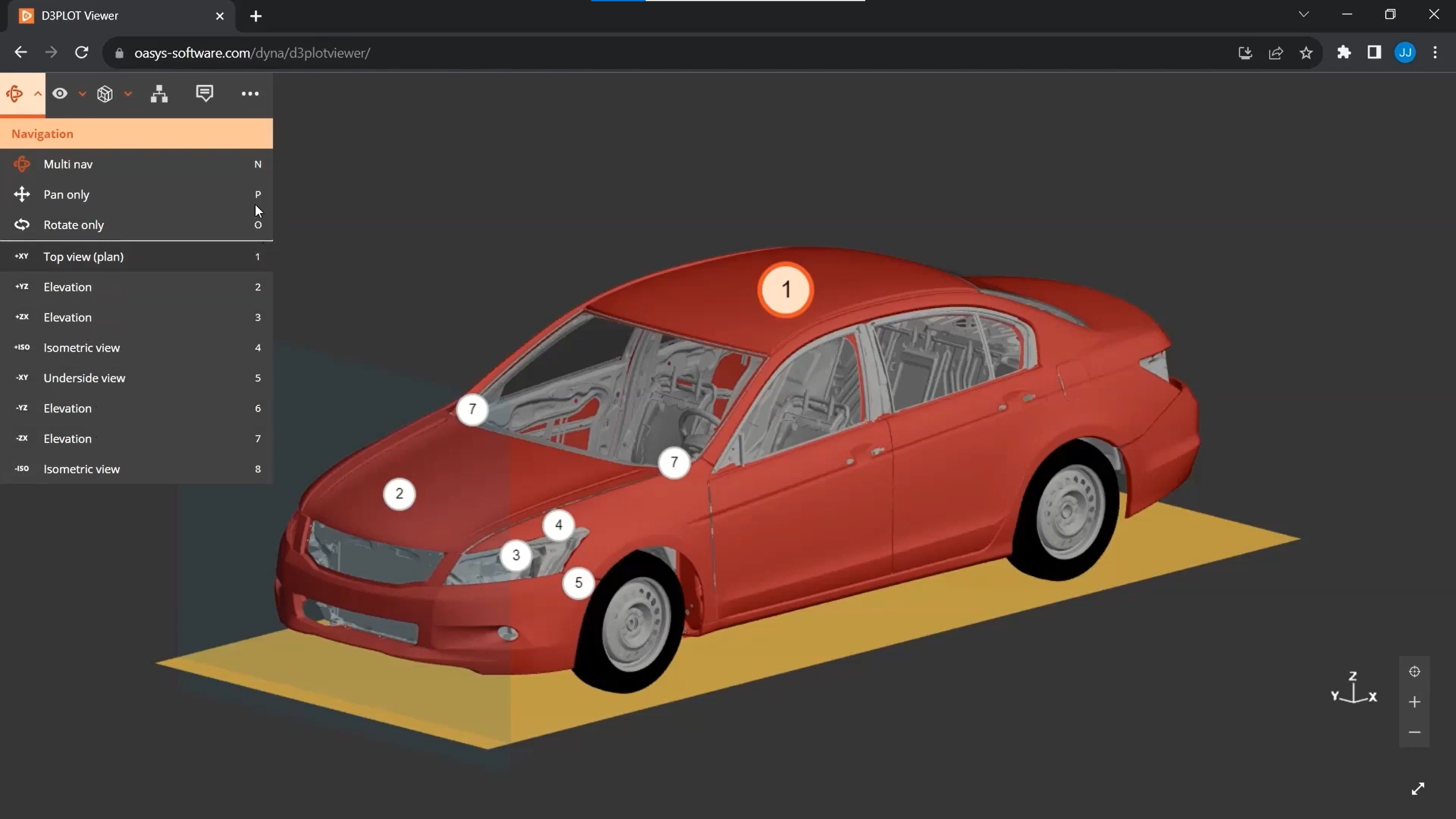Switch to -ISO Isometric view
This screenshot has width=1456, height=819.
[136, 469]
